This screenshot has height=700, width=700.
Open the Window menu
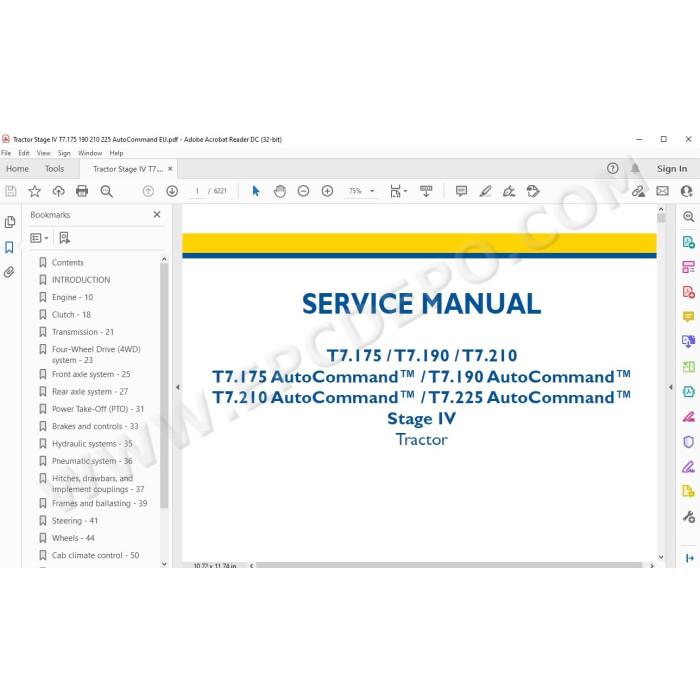point(90,153)
